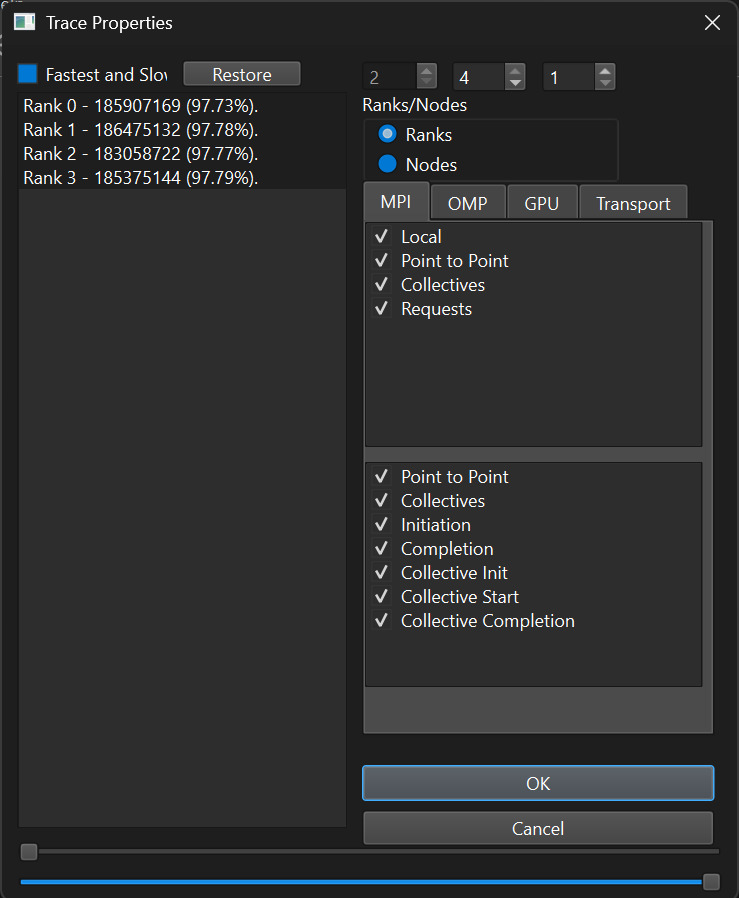Confirm with the OK button
This screenshot has width=739, height=898.
538,783
